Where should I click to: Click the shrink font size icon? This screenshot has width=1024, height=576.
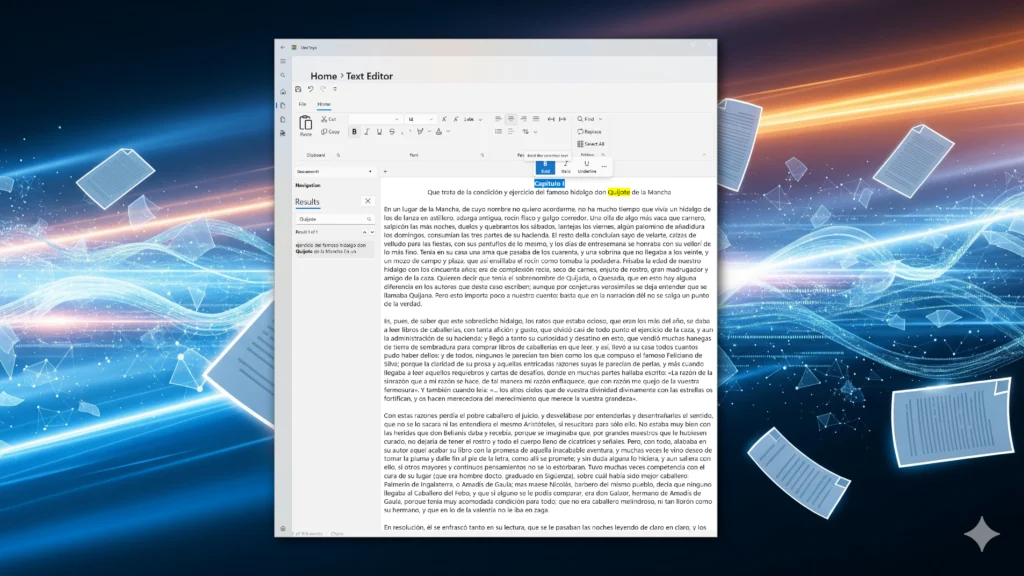pyautogui.click(x=456, y=119)
